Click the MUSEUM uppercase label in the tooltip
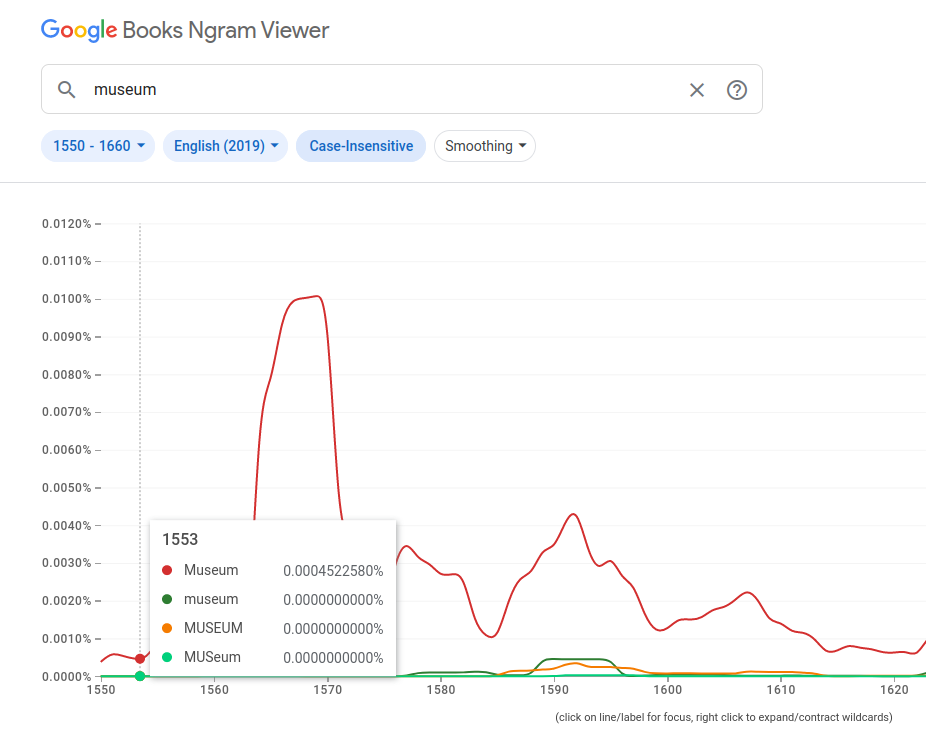Screen dimensions: 926x743 coord(213,628)
